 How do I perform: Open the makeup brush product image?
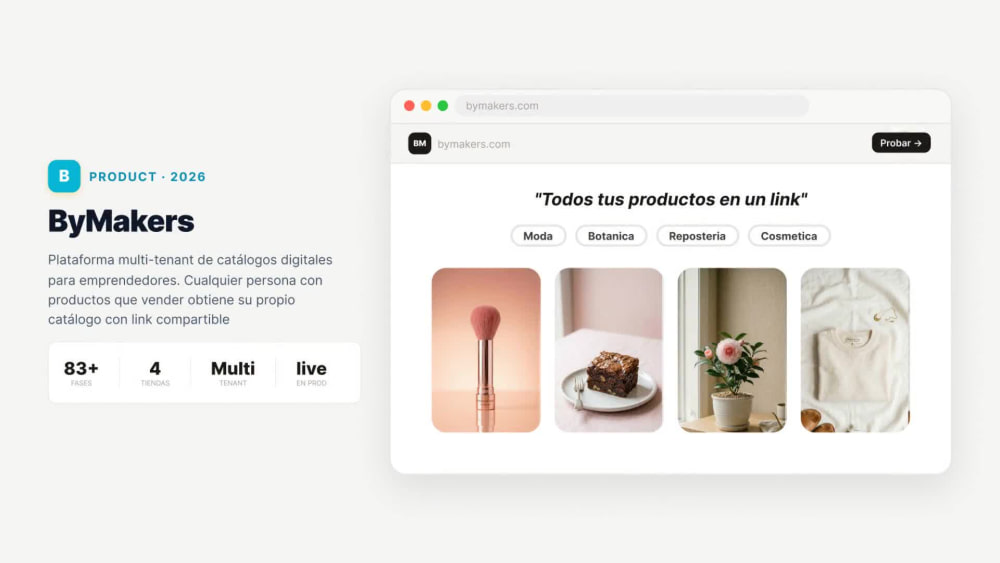click(x=486, y=350)
